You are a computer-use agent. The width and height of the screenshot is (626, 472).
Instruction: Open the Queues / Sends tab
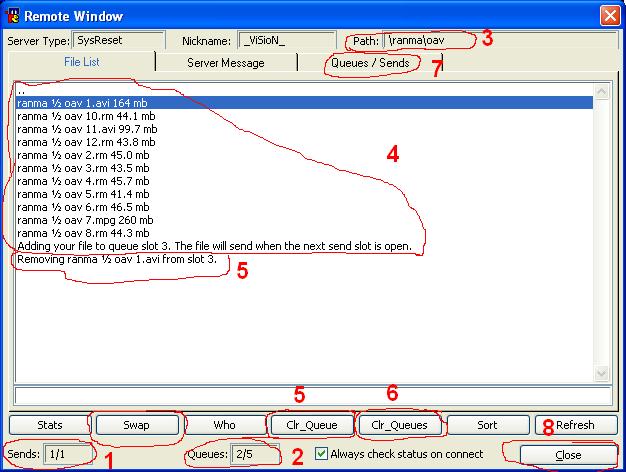tap(370, 63)
